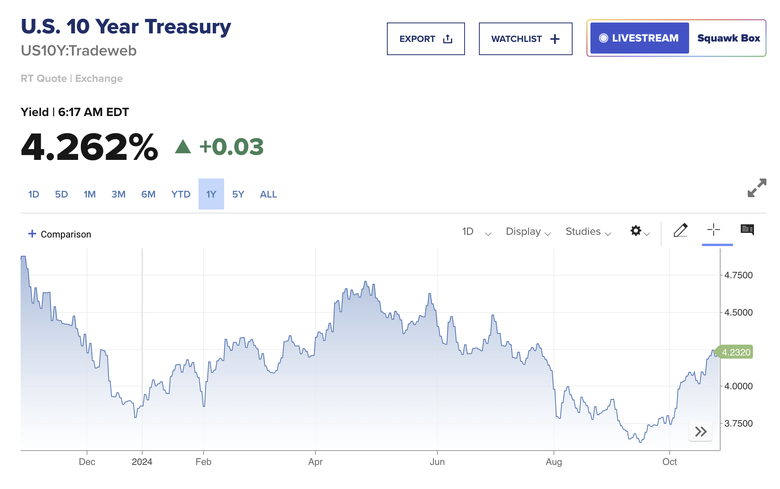Screen dimensions: 780x489
Task: Open the 1D interval dropdown
Action: (x=476, y=232)
